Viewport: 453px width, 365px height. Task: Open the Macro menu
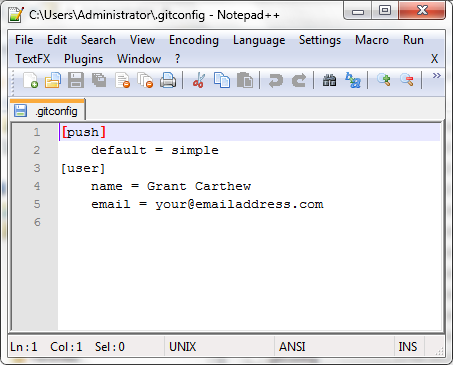click(372, 40)
